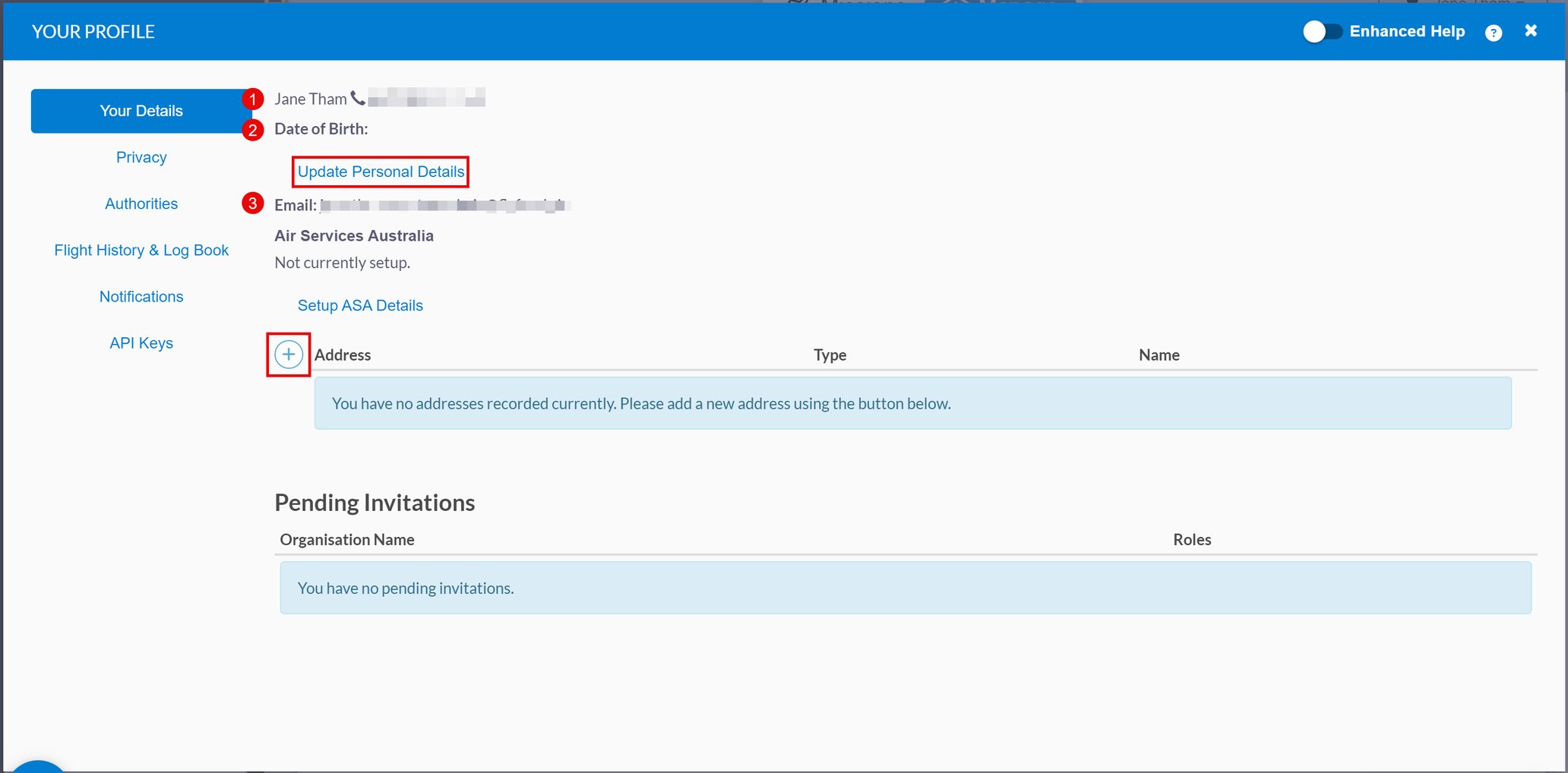View Flight History & Log Book
Viewport: 1568px width, 773px height.
tap(141, 250)
